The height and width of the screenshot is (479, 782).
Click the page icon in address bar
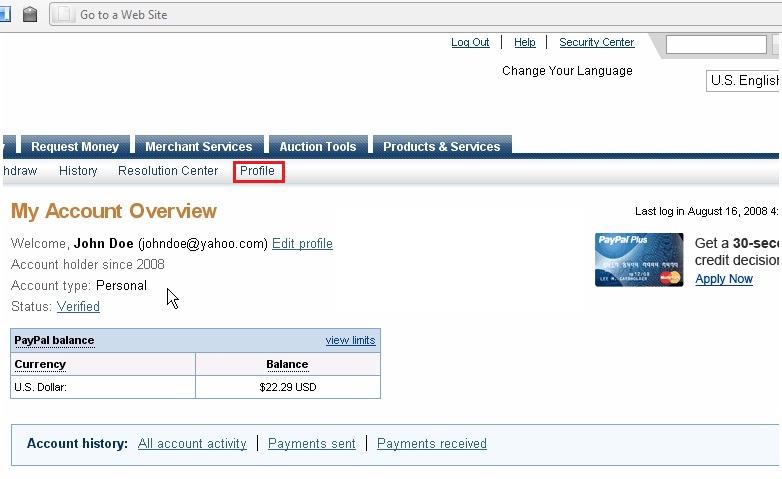coord(64,14)
